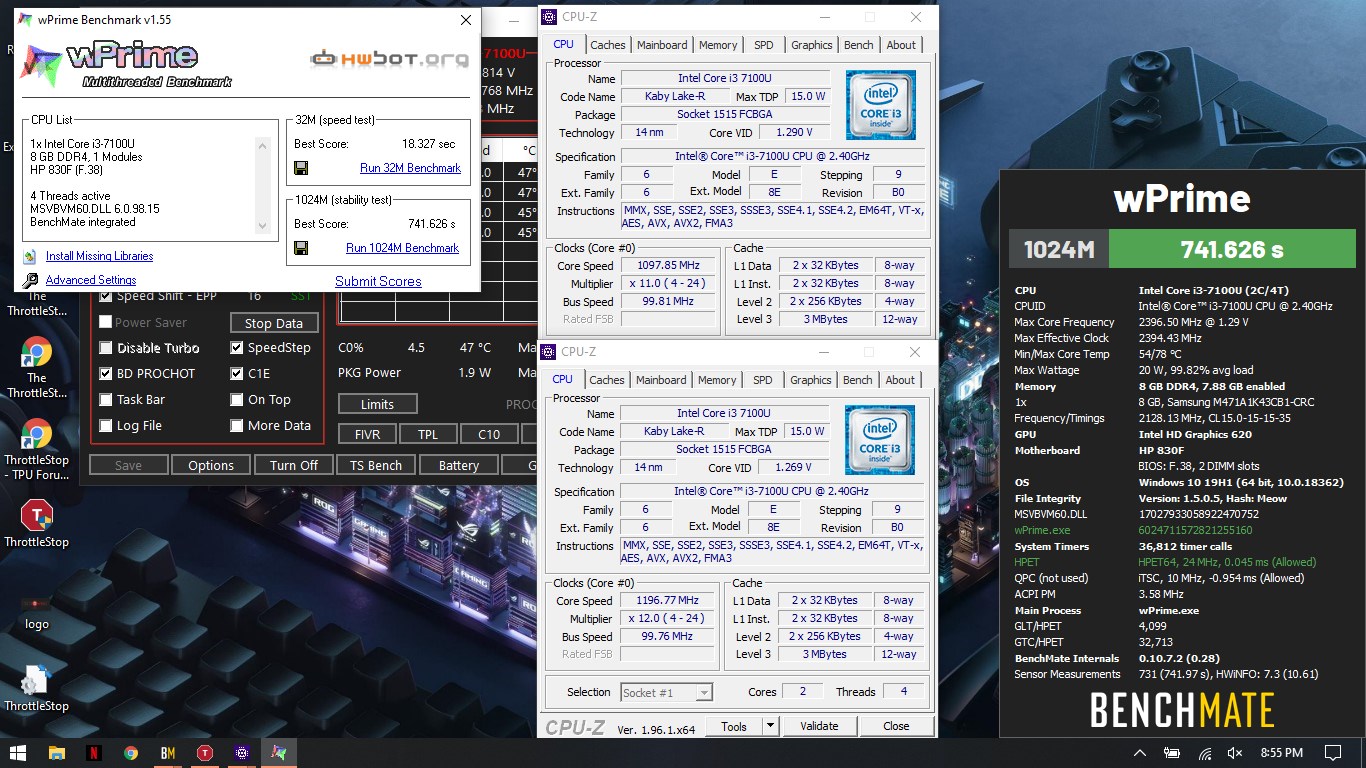Enable the More Data checkbox

pyautogui.click(x=237, y=426)
